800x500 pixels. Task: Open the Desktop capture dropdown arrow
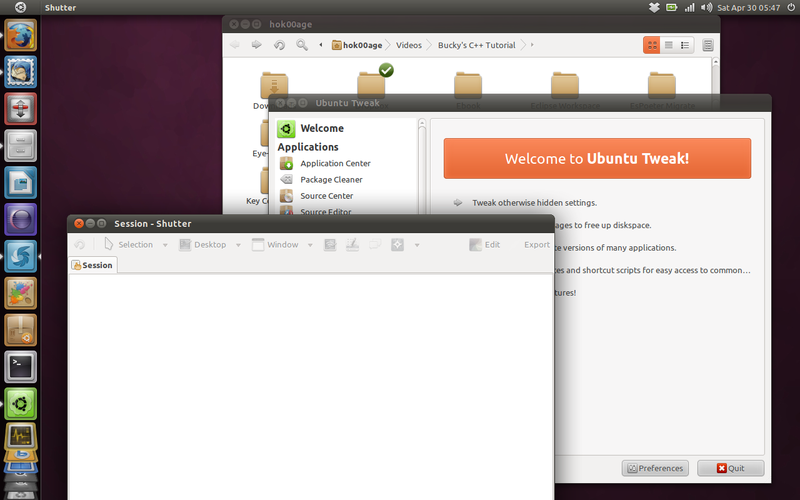(x=238, y=245)
